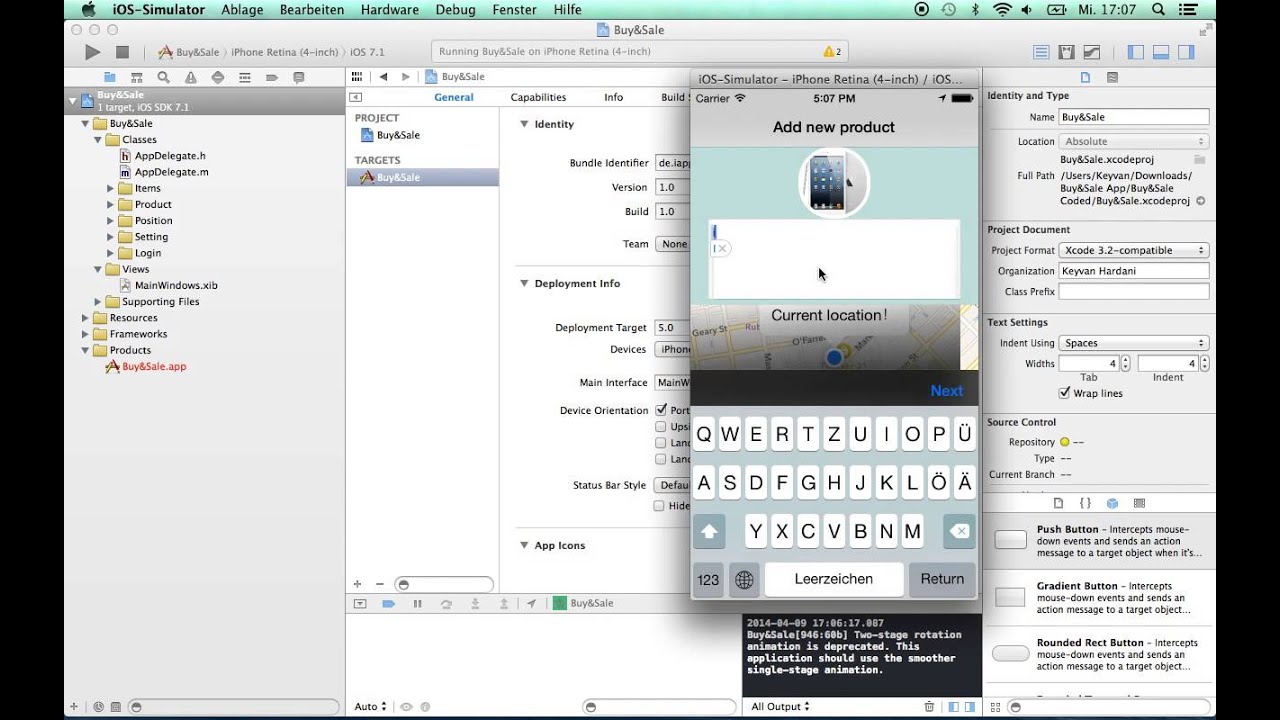
Task: Open the Indent Using Spaces dropdown
Action: 1133,343
